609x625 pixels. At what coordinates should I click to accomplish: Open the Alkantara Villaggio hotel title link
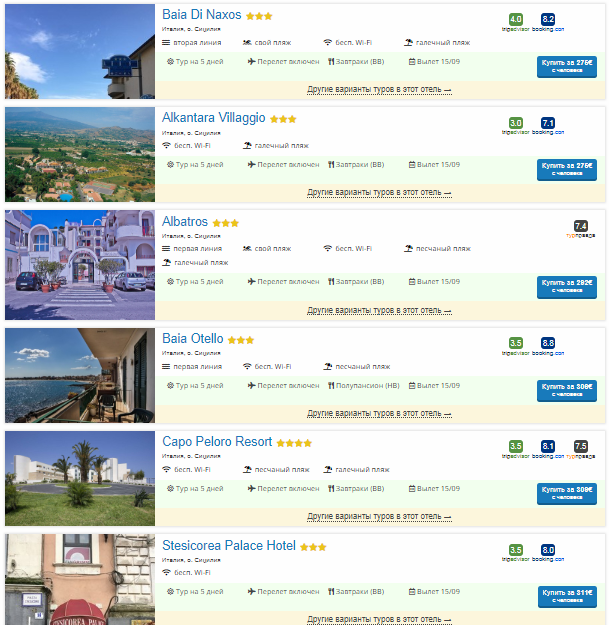(214, 118)
